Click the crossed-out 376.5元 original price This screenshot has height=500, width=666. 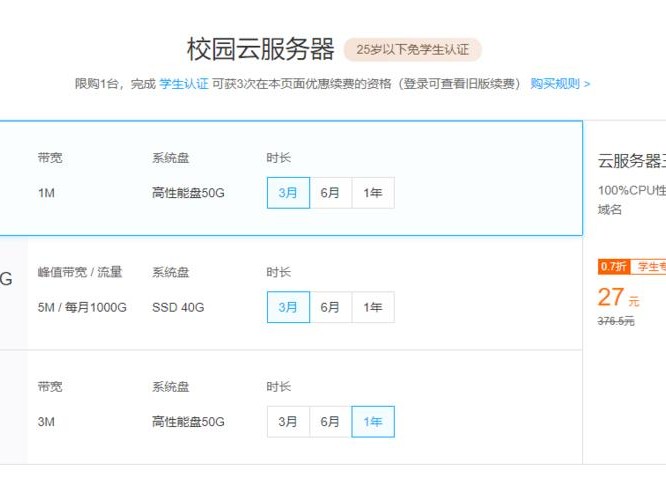point(616,321)
